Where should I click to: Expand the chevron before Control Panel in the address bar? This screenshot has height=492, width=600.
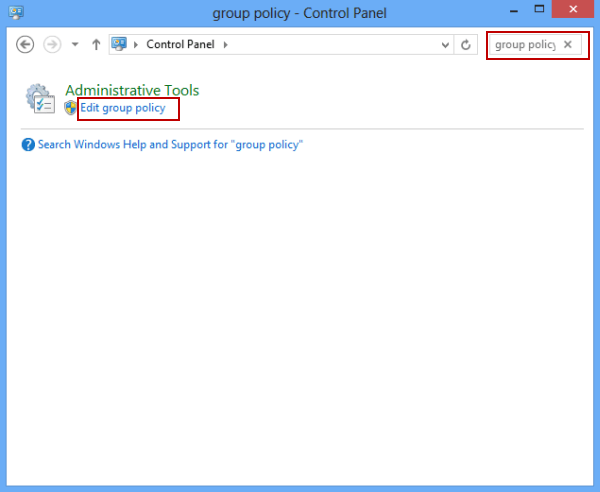[135, 45]
